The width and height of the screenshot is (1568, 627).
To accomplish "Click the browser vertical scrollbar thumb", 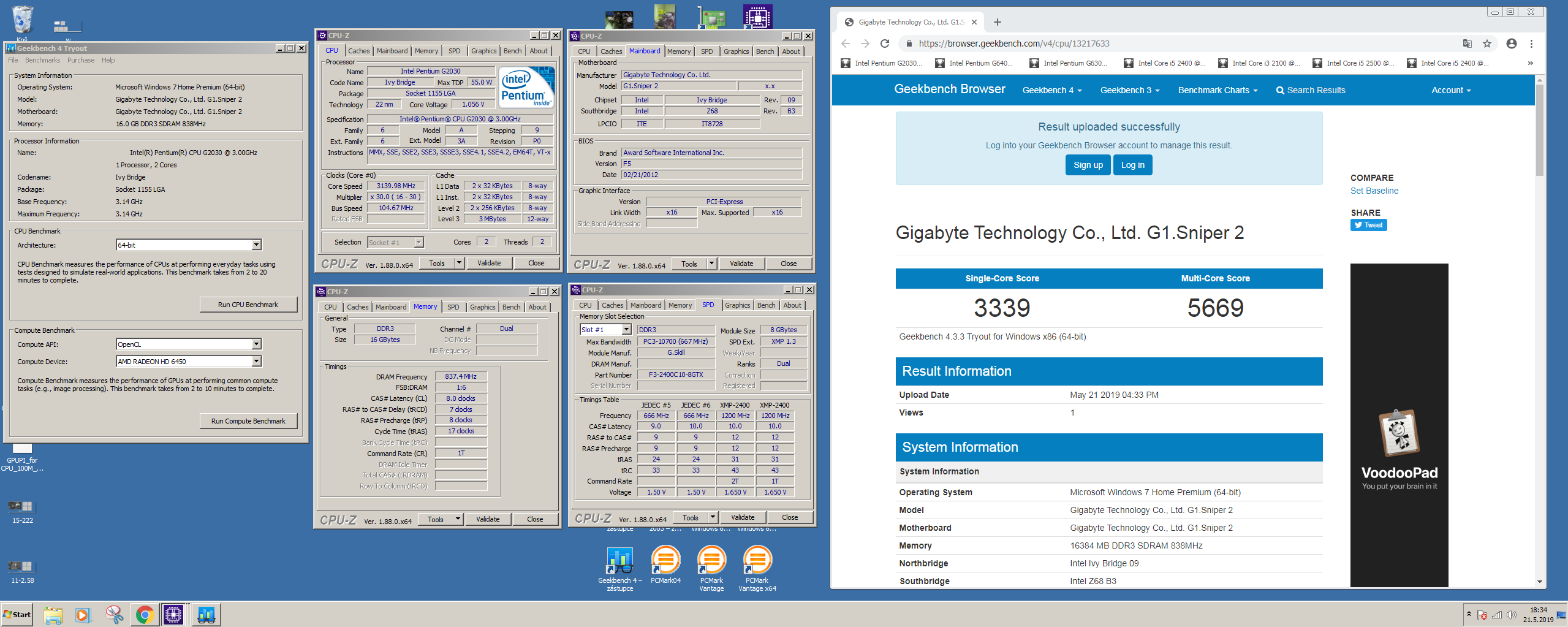I will click(x=1539, y=130).
